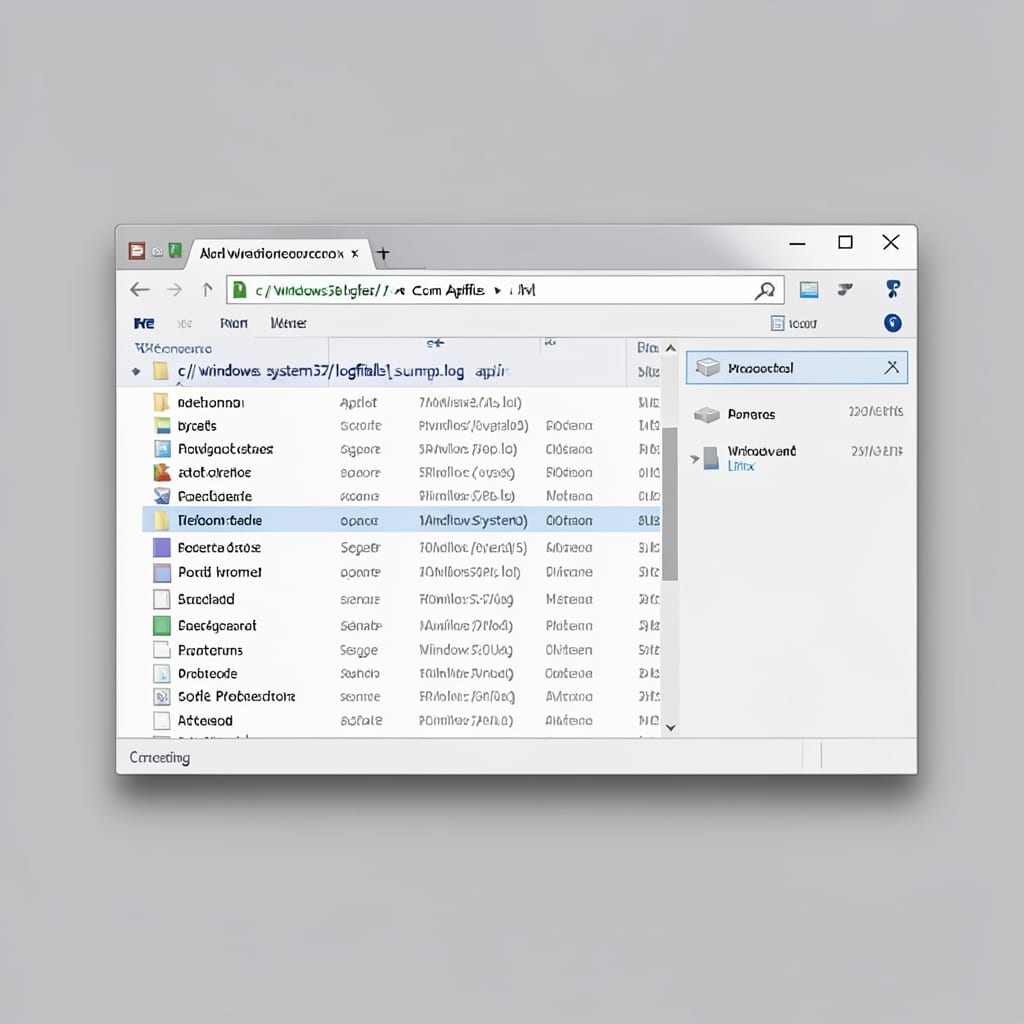The width and height of the screenshot is (1024, 1024).
Task: Click the '1/Andlov.Systen0)' cell
Action: coord(473,520)
